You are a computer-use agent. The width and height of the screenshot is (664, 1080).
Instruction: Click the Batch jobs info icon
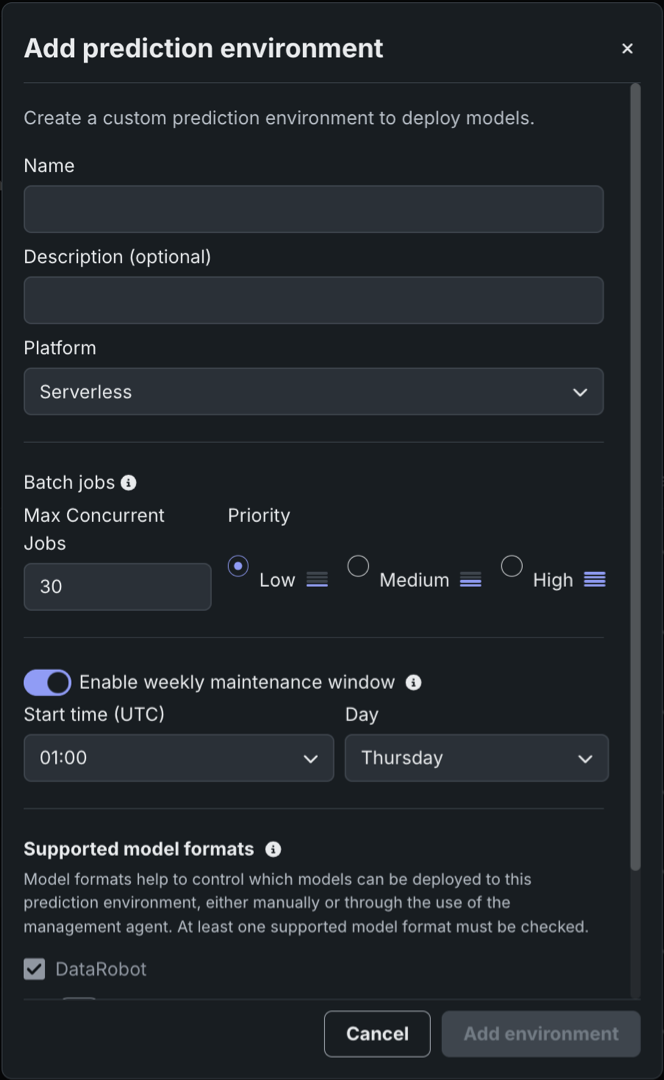pyautogui.click(x=128, y=483)
